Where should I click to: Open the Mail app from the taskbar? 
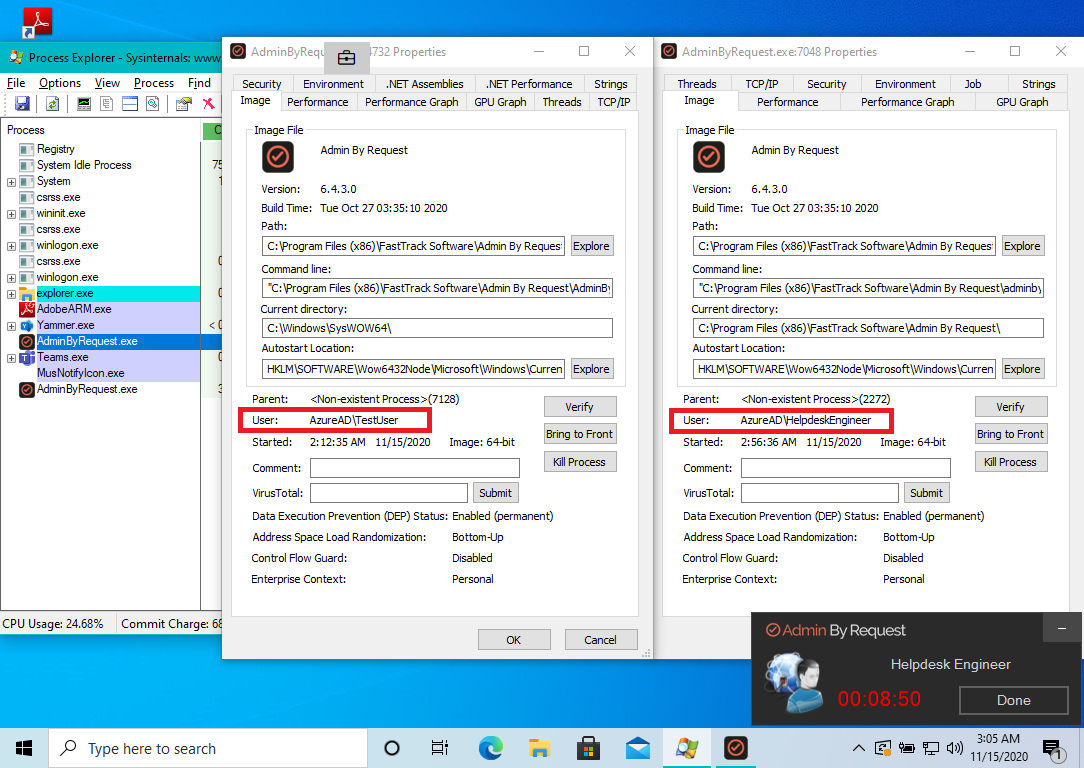point(637,748)
